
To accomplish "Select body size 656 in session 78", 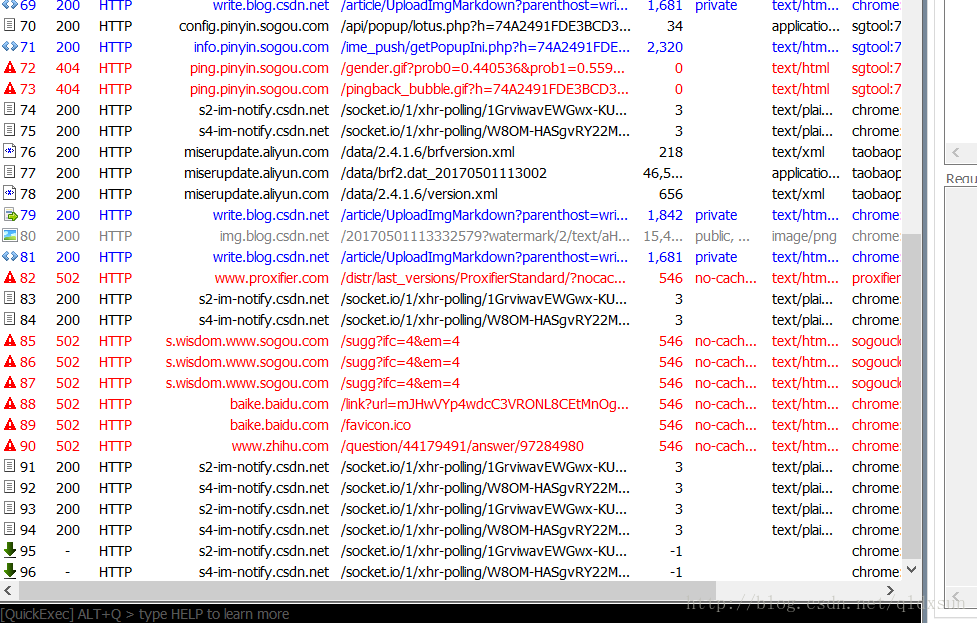I will click(670, 194).
